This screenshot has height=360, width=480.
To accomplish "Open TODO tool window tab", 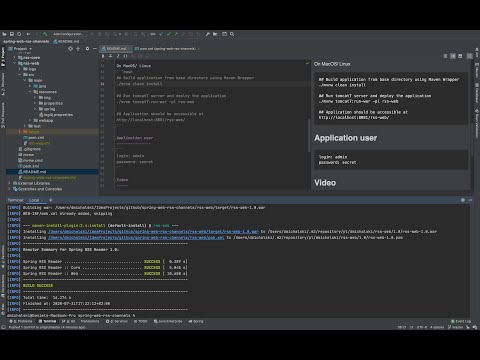I will pos(141,321).
